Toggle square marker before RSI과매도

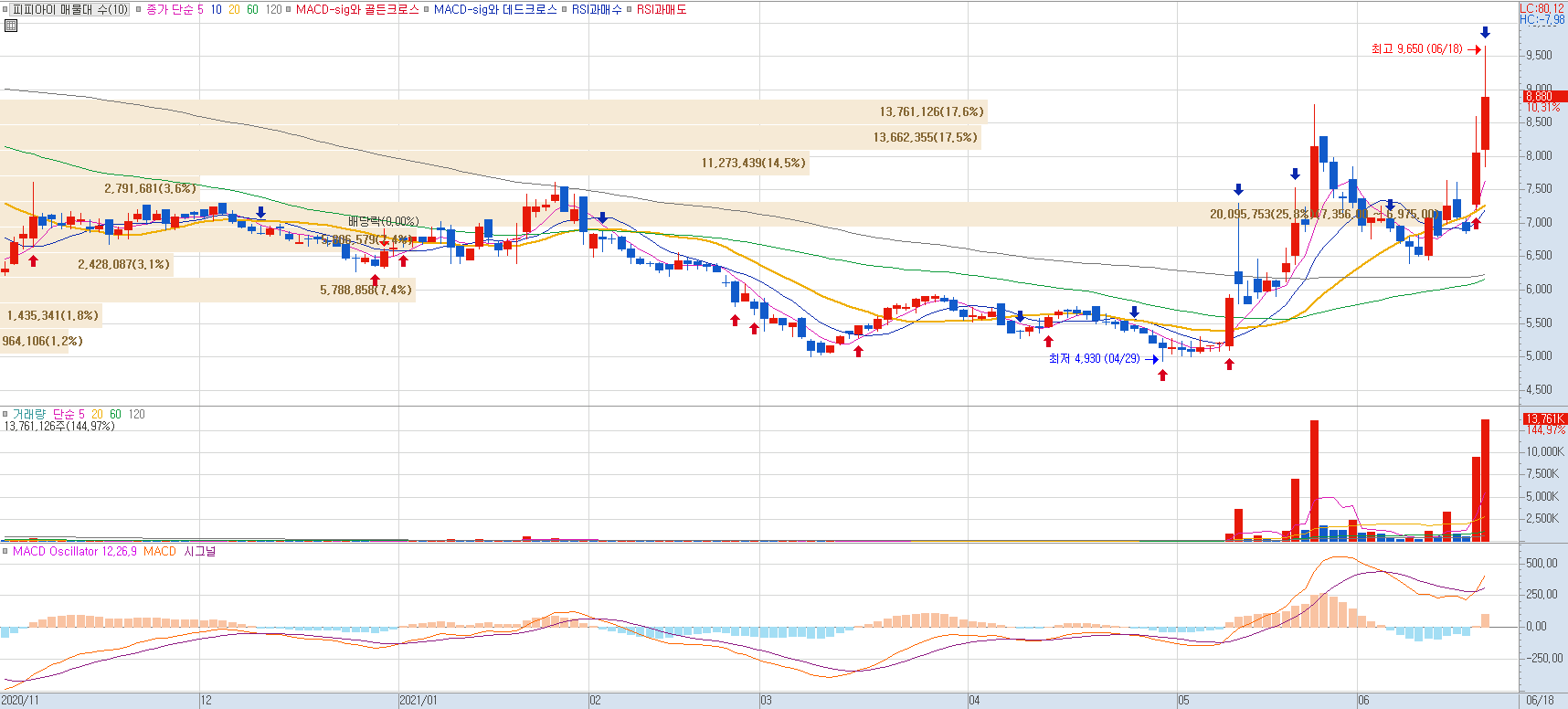coord(630,9)
